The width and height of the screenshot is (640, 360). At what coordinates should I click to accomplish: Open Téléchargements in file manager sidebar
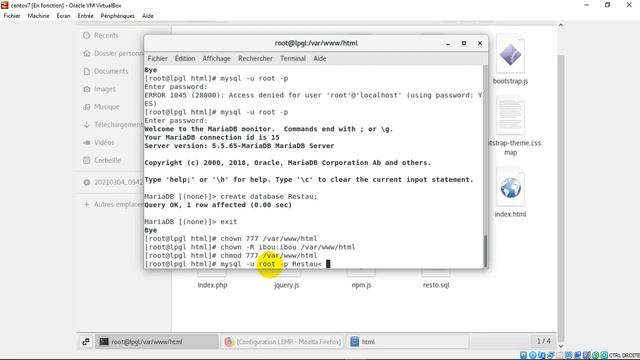click(x=113, y=124)
